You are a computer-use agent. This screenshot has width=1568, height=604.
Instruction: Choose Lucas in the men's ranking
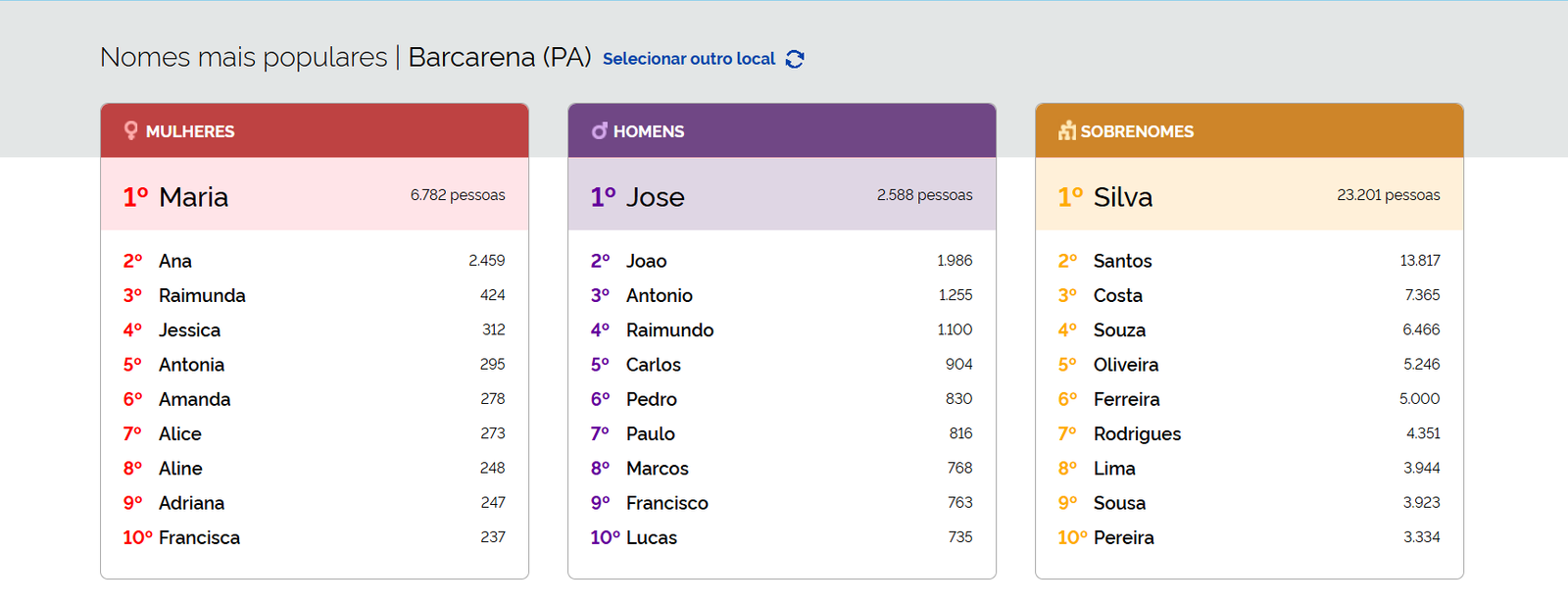click(652, 537)
